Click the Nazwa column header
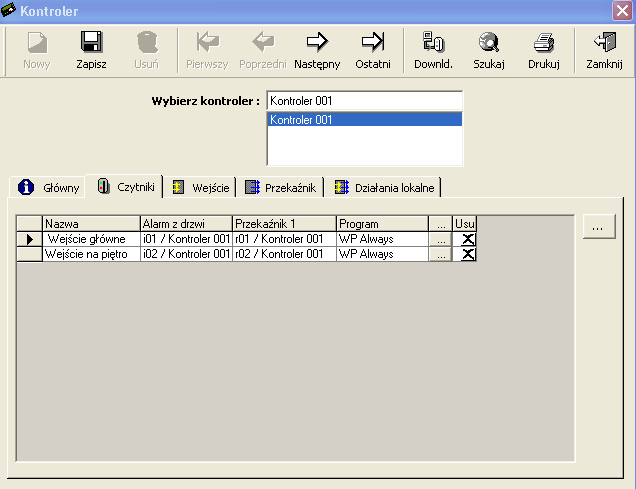The image size is (636, 489). 91,224
